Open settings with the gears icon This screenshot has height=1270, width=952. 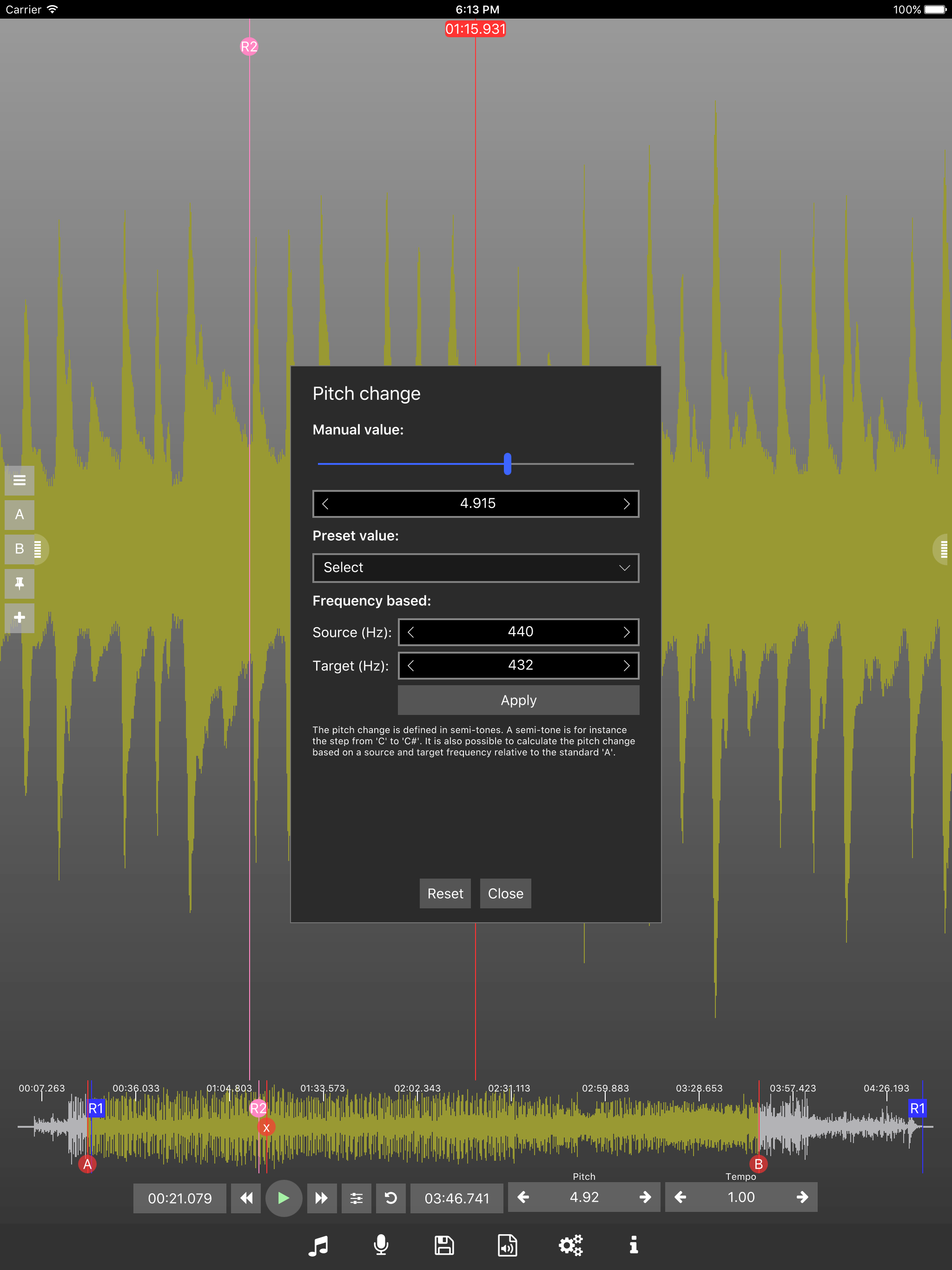coord(571,1245)
